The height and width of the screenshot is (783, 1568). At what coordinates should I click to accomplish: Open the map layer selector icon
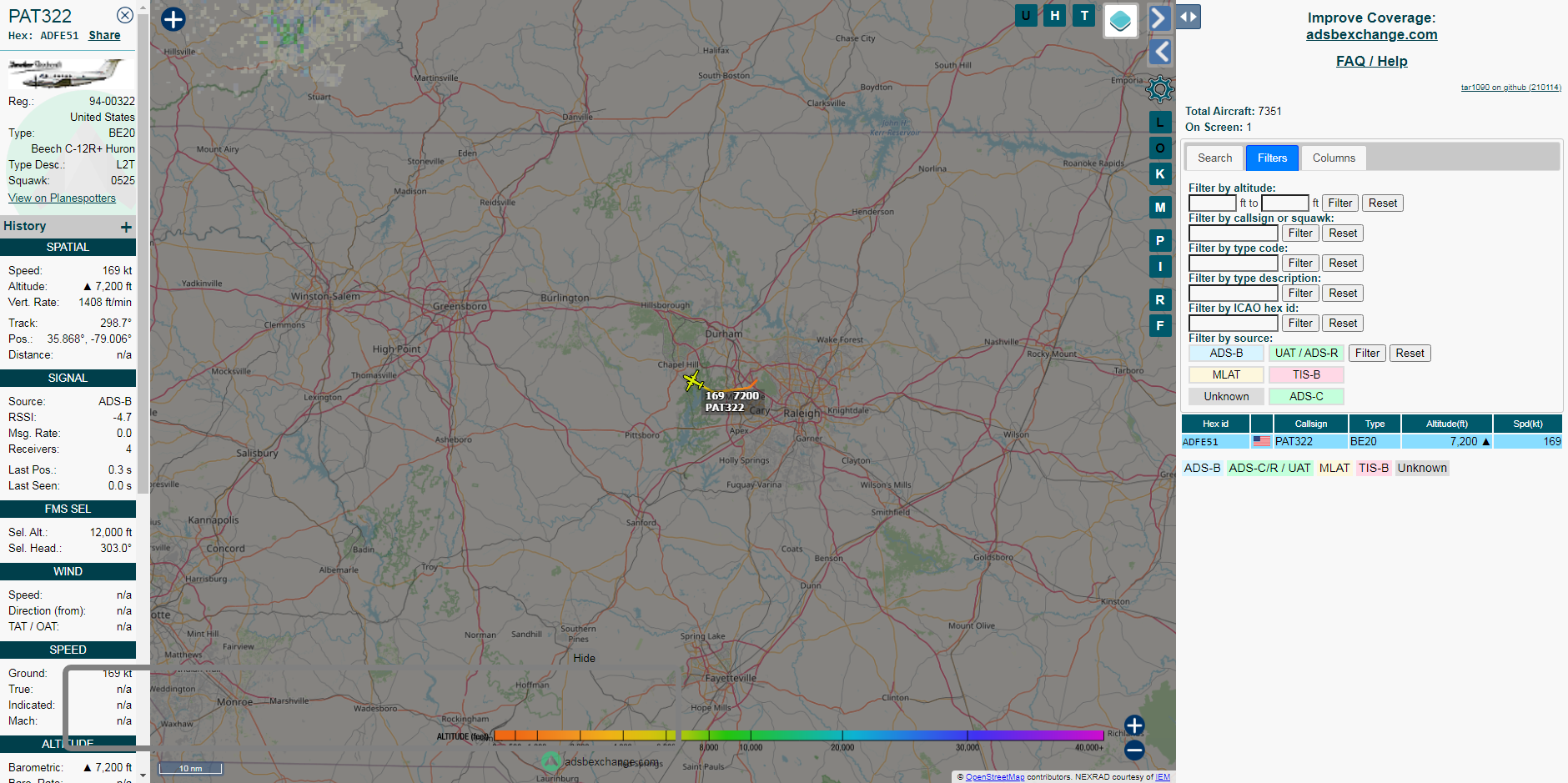click(x=1121, y=20)
